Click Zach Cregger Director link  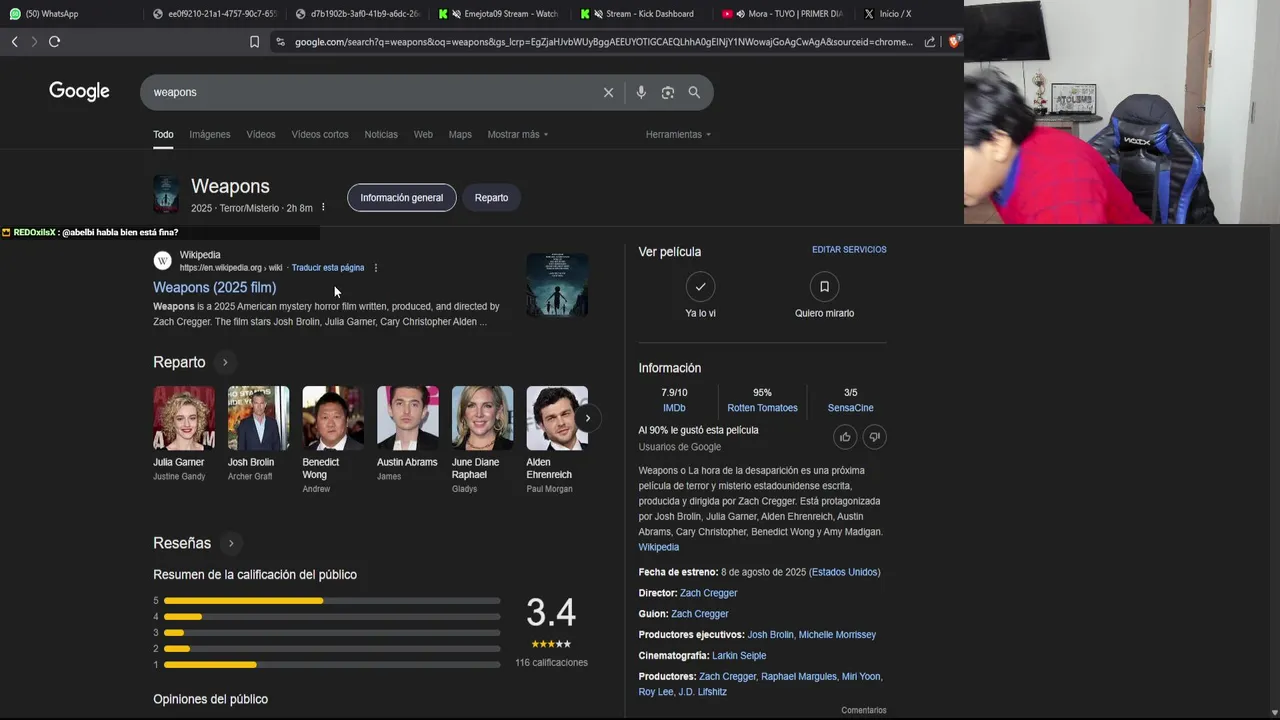[x=708, y=593]
